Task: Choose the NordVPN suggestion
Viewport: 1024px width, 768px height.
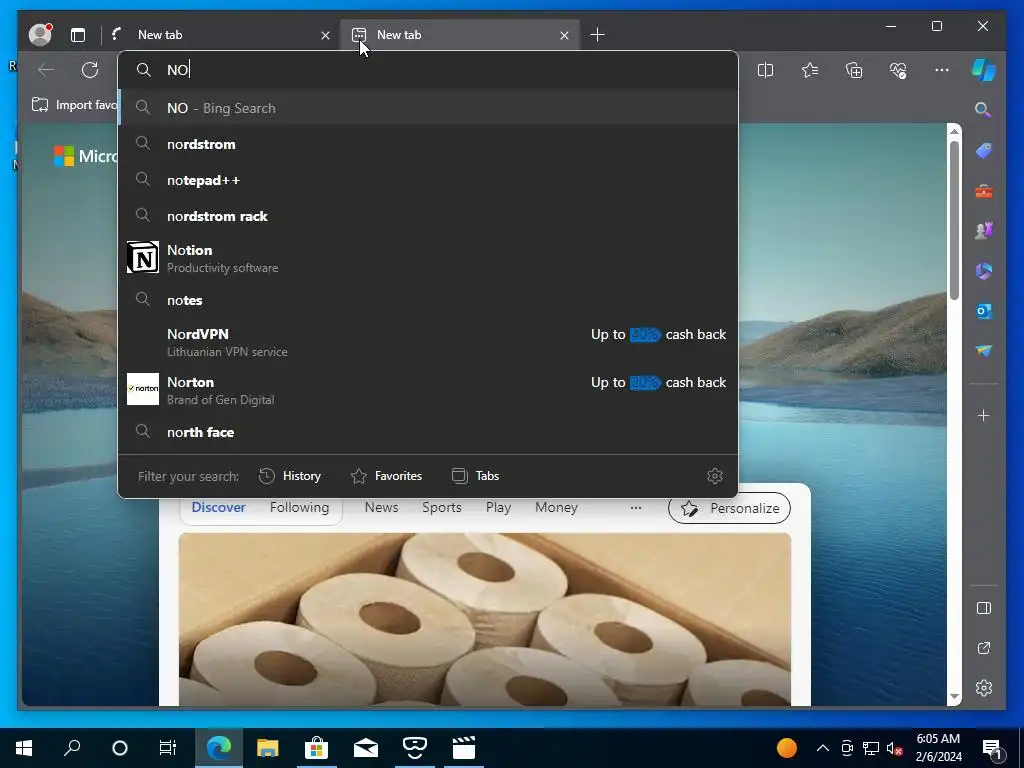Action: pyautogui.click(x=428, y=342)
